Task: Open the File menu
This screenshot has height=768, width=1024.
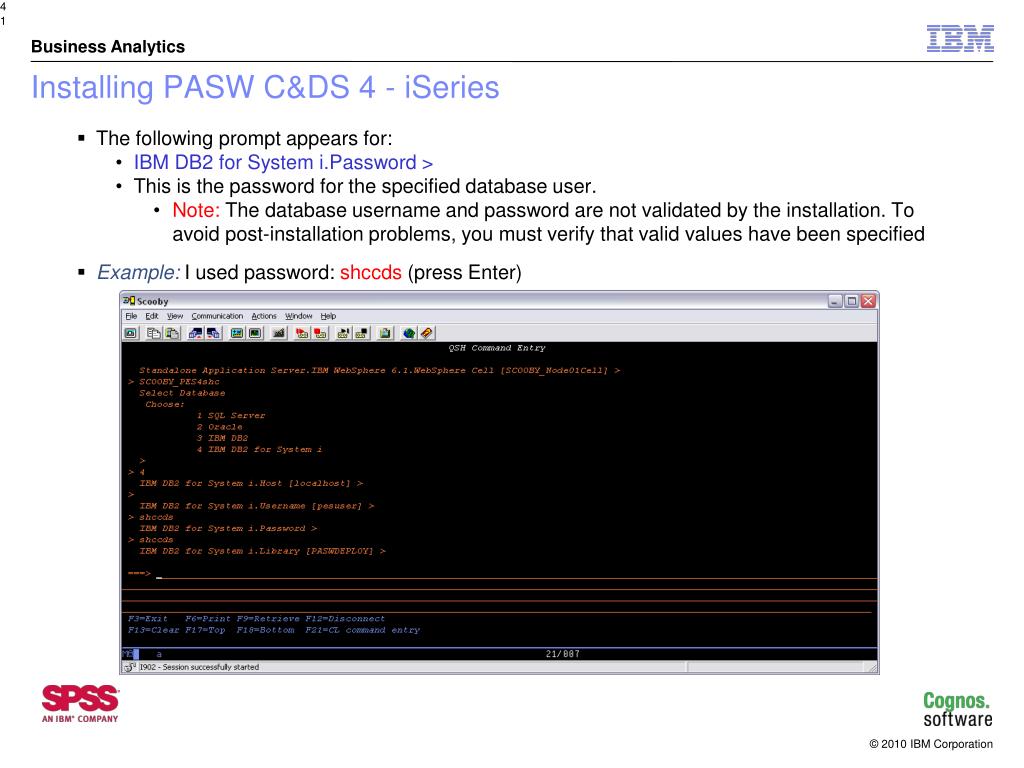Action: (x=131, y=316)
